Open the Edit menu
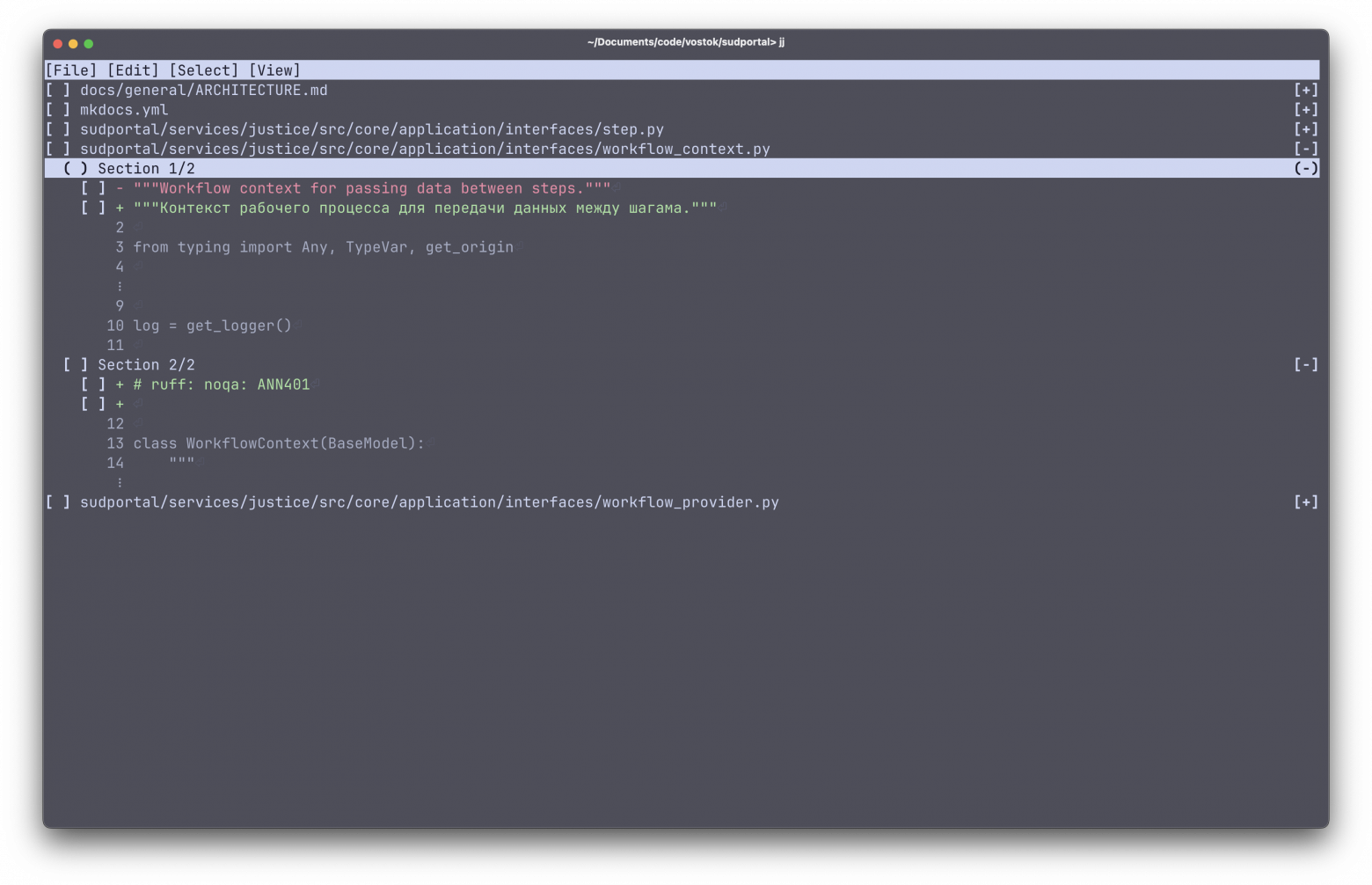Viewport: 1372px width, 885px height. coord(133,70)
